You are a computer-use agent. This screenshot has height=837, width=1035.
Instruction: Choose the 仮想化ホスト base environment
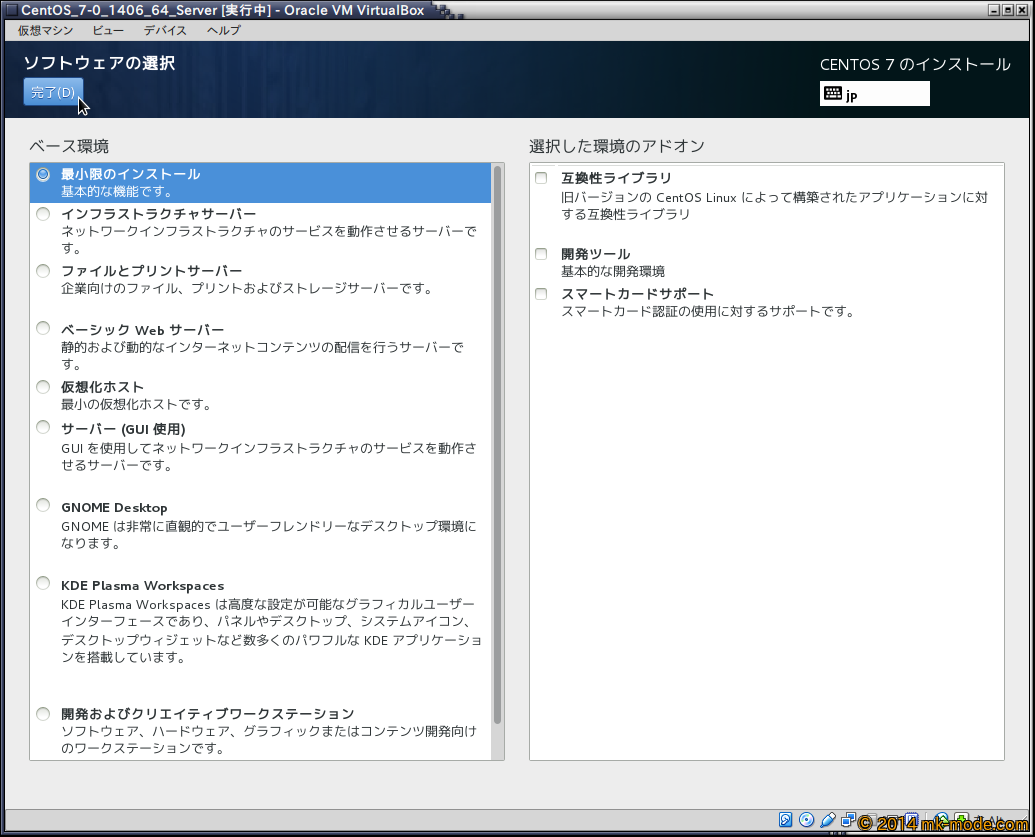click(43, 386)
